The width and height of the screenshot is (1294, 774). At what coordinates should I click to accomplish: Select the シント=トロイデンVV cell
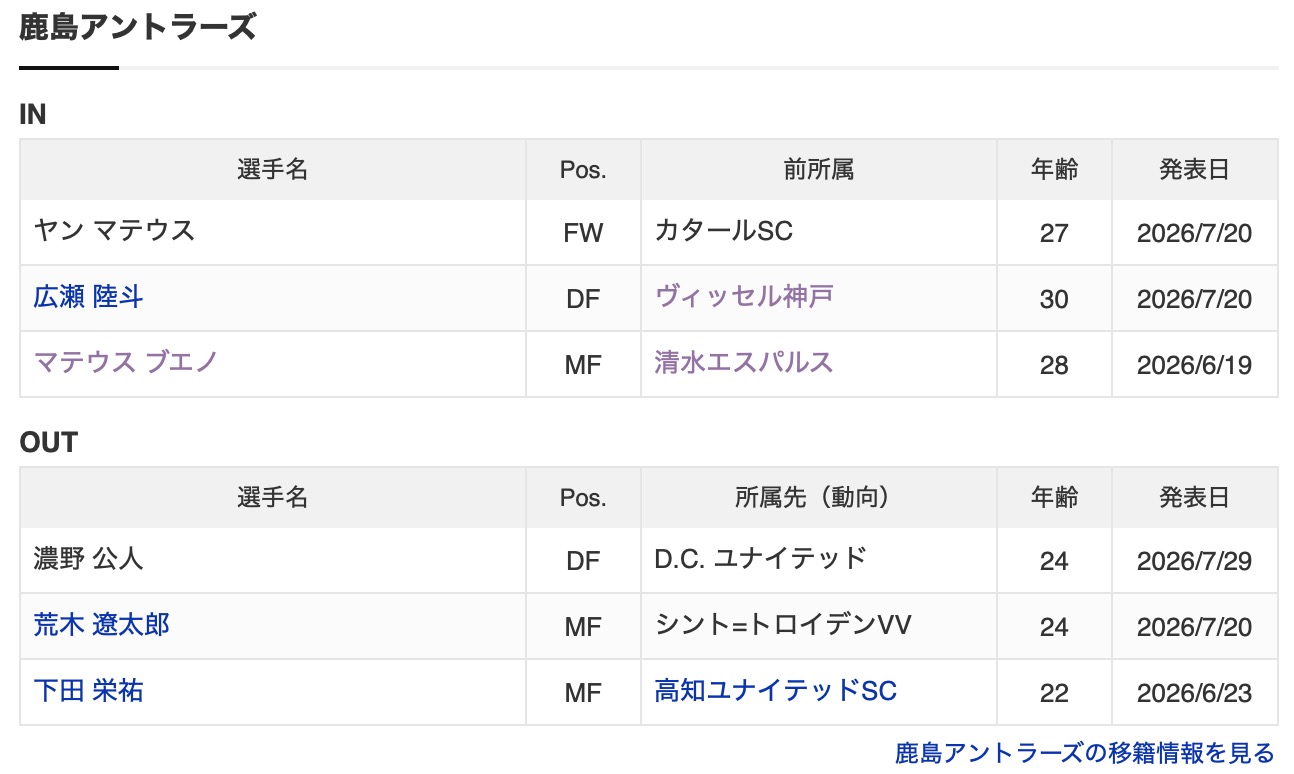[x=819, y=626]
